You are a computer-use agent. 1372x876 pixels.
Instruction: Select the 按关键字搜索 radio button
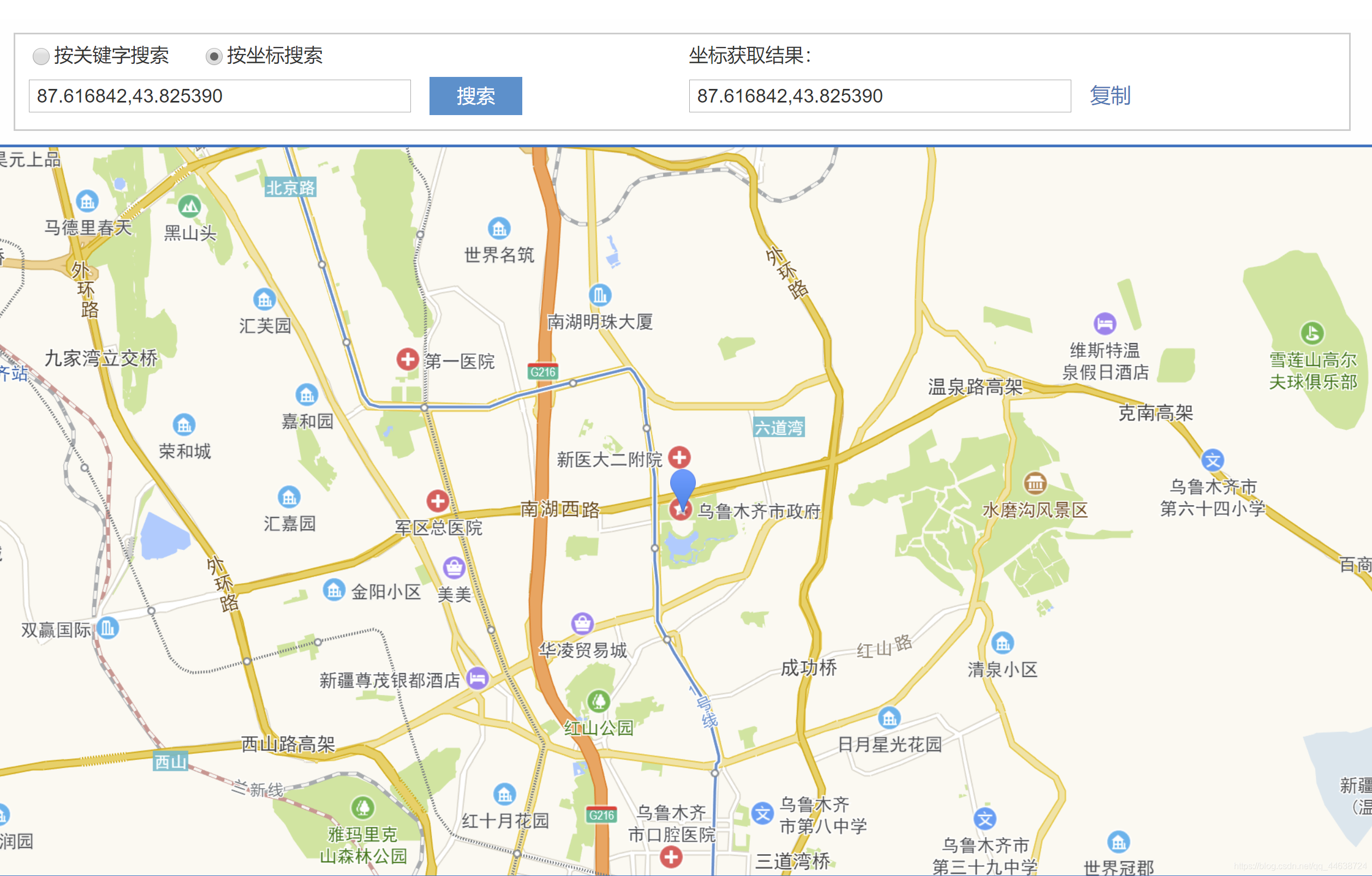[x=41, y=56]
